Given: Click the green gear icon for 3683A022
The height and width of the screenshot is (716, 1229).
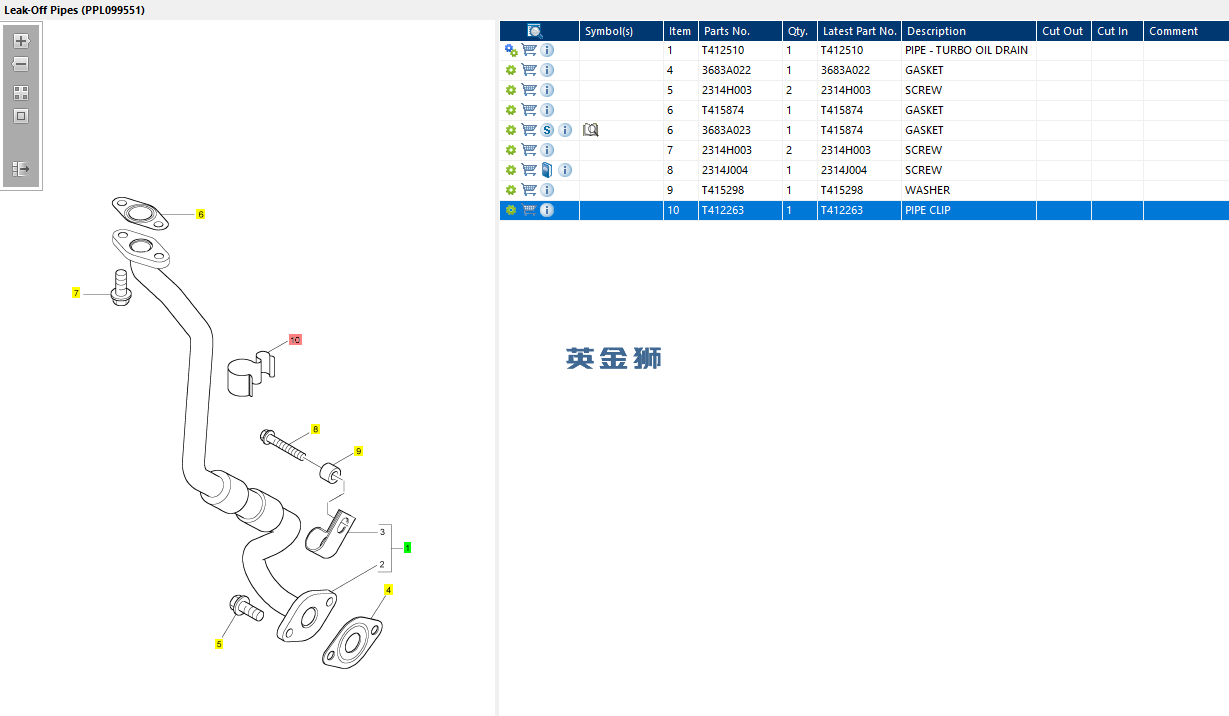Looking at the screenshot, I should point(511,70).
